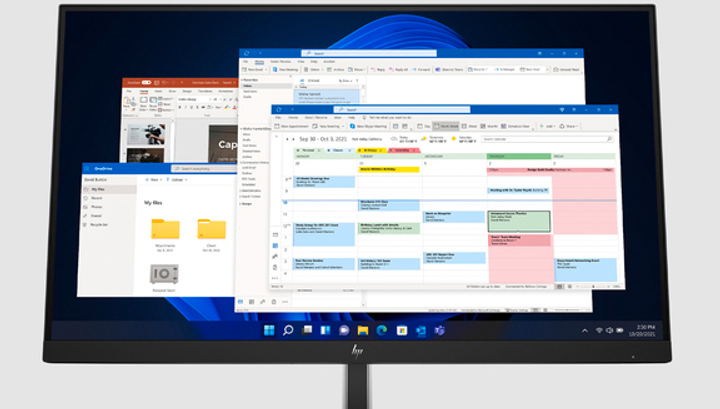Image resolution: width=720 pixels, height=409 pixels.
Task: Launch Microsoft Edge from the taskbar
Action: pos(382,330)
